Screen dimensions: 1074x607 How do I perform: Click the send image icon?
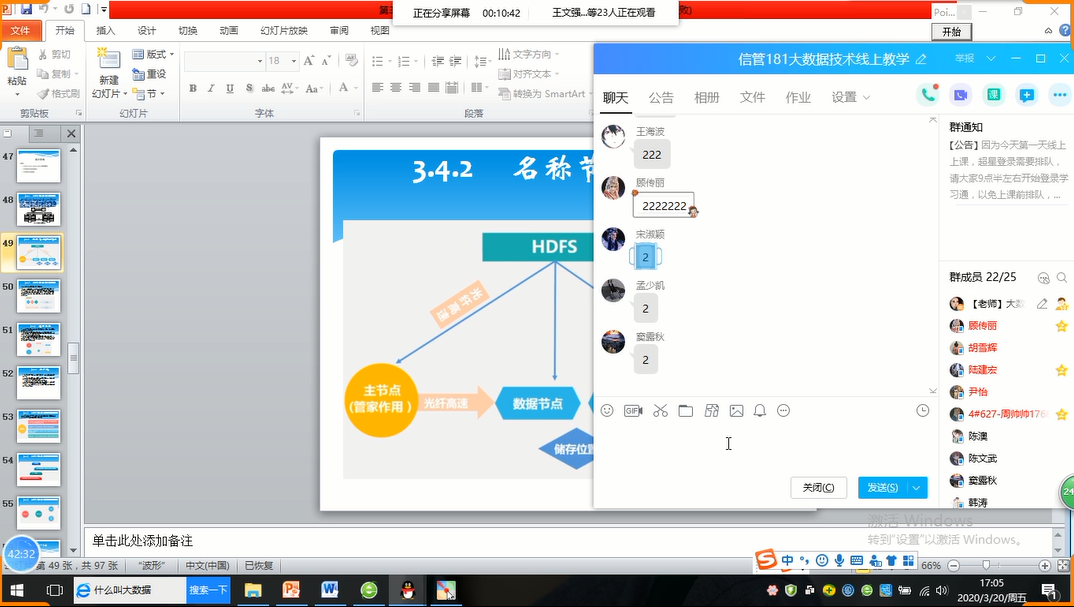(x=736, y=411)
